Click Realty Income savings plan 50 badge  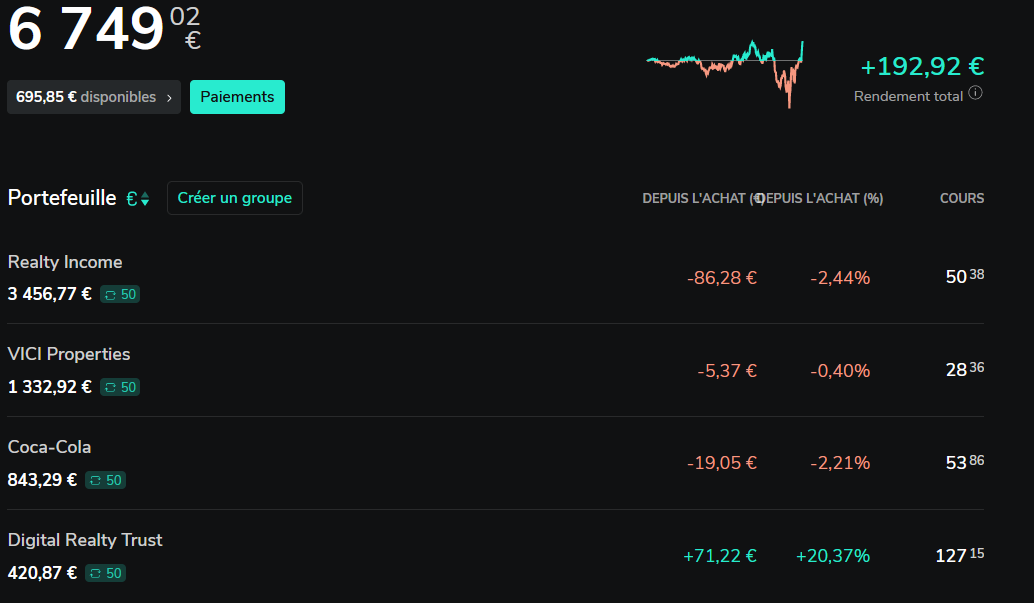coord(120,294)
